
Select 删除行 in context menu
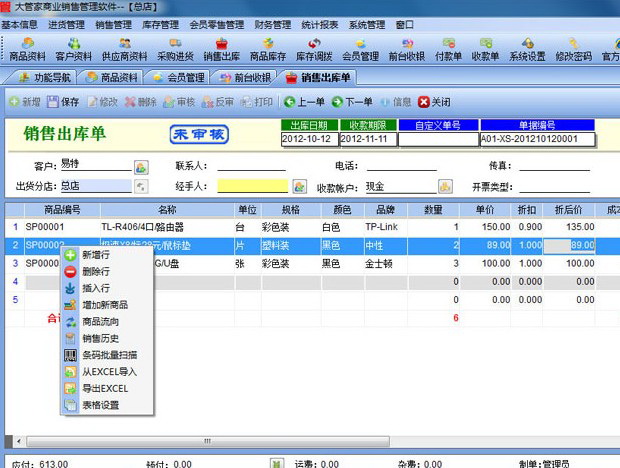(x=107, y=272)
